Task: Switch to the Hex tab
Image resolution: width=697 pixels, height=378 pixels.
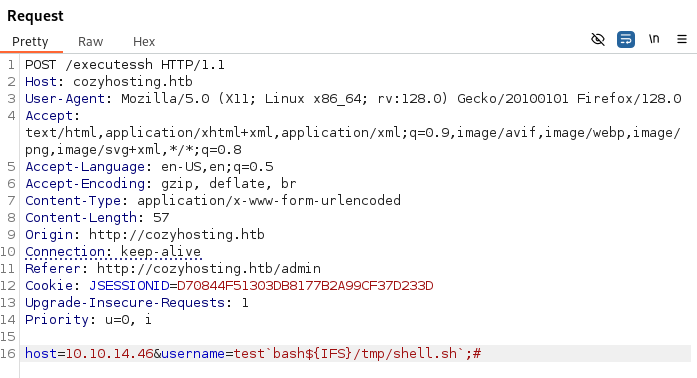Action: click(144, 42)
